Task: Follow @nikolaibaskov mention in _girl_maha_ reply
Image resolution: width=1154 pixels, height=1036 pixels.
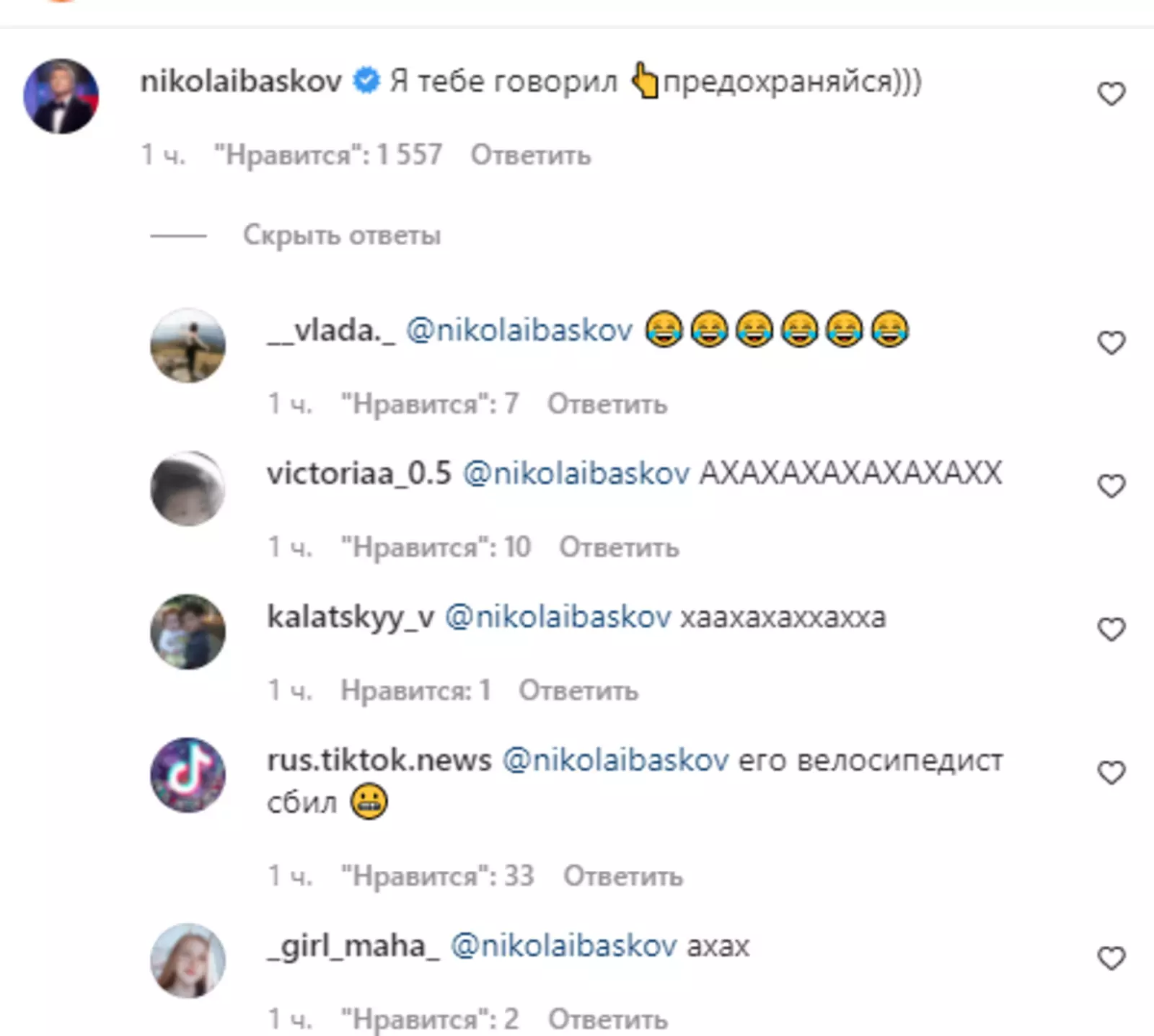Action: pyautogui.click(x=563, y=946)
